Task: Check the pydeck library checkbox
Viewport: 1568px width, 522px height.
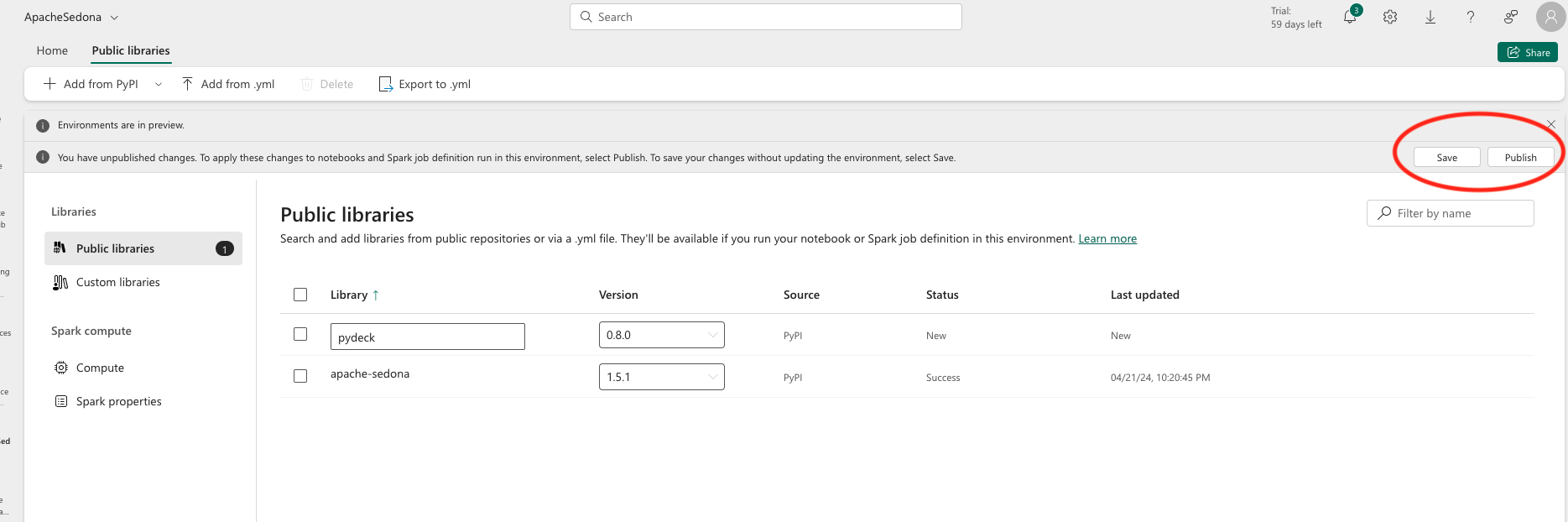Action: [x=300, y=334]
